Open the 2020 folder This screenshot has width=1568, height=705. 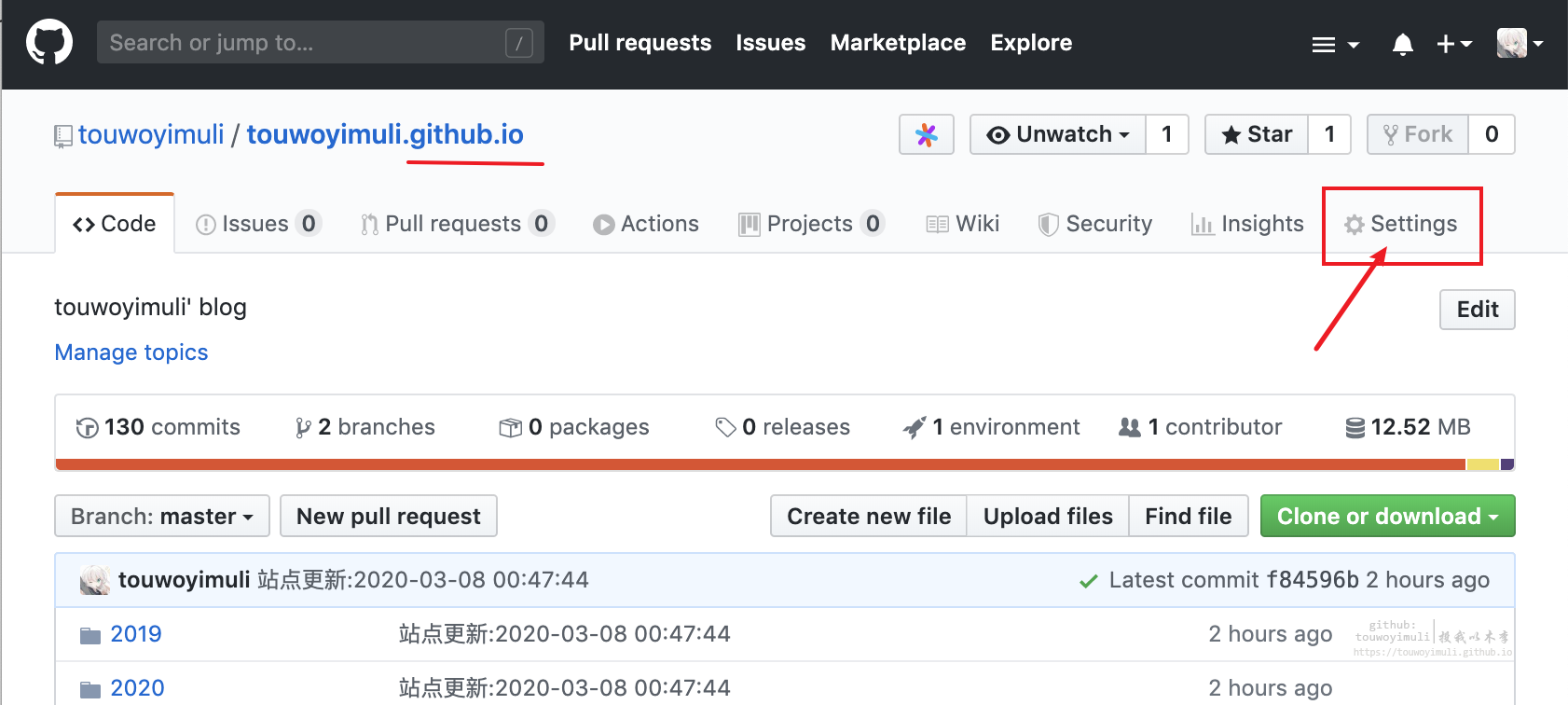pyautogui.click(x=137, y=688)
